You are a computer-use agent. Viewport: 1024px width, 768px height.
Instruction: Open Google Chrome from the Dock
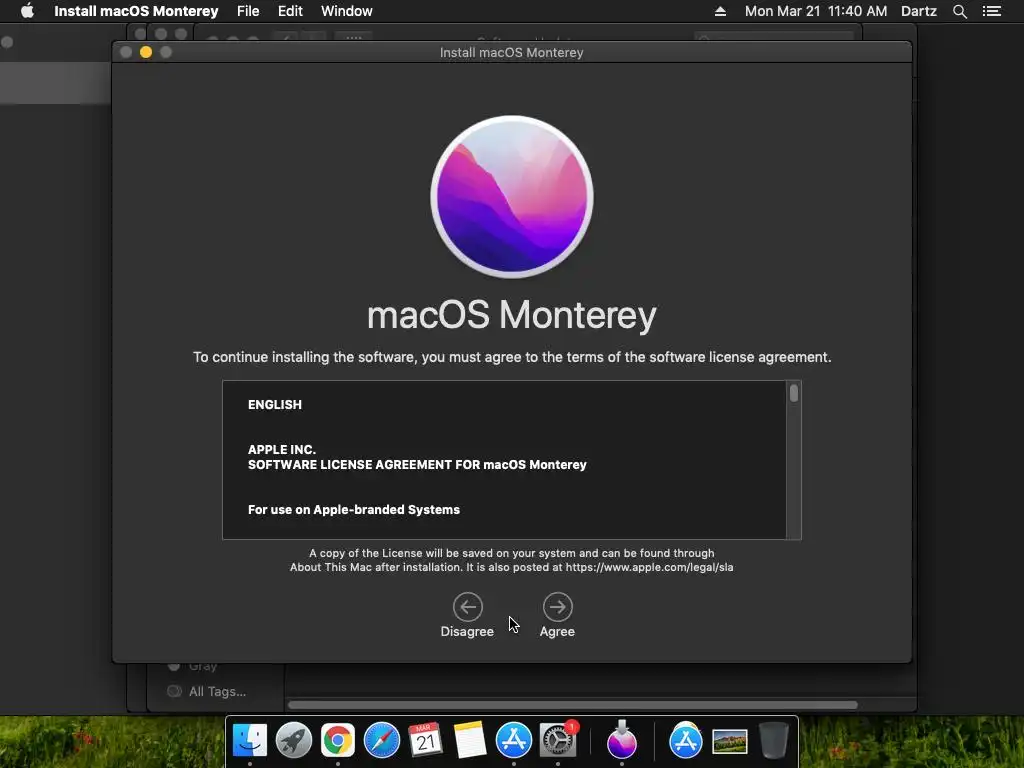338,741
